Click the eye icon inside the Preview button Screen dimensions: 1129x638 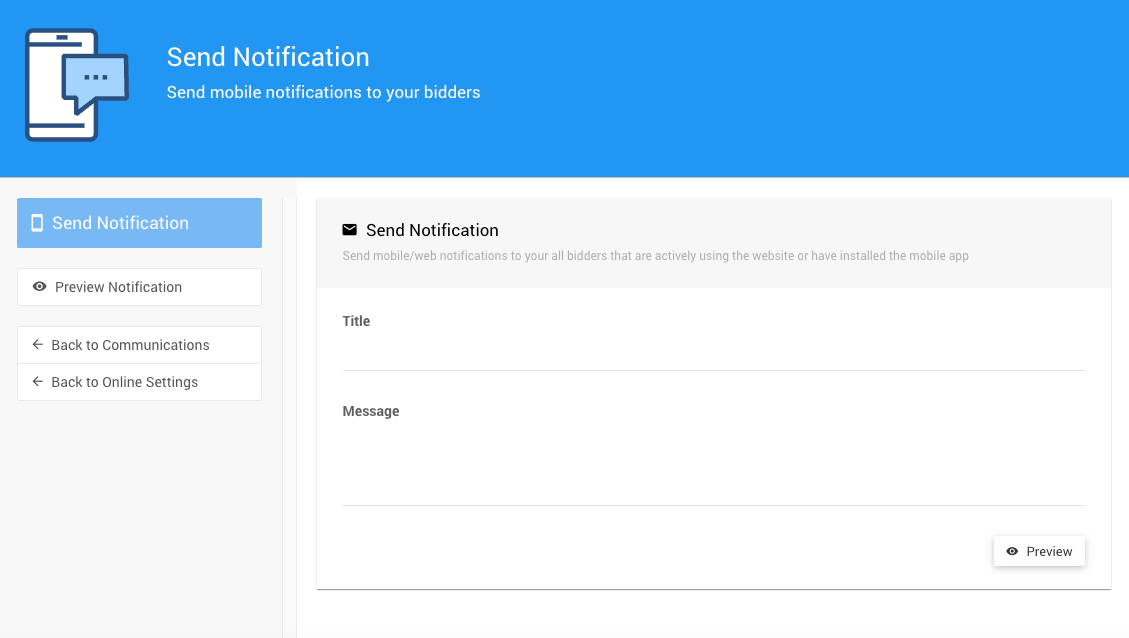[x=1012, y=551]
